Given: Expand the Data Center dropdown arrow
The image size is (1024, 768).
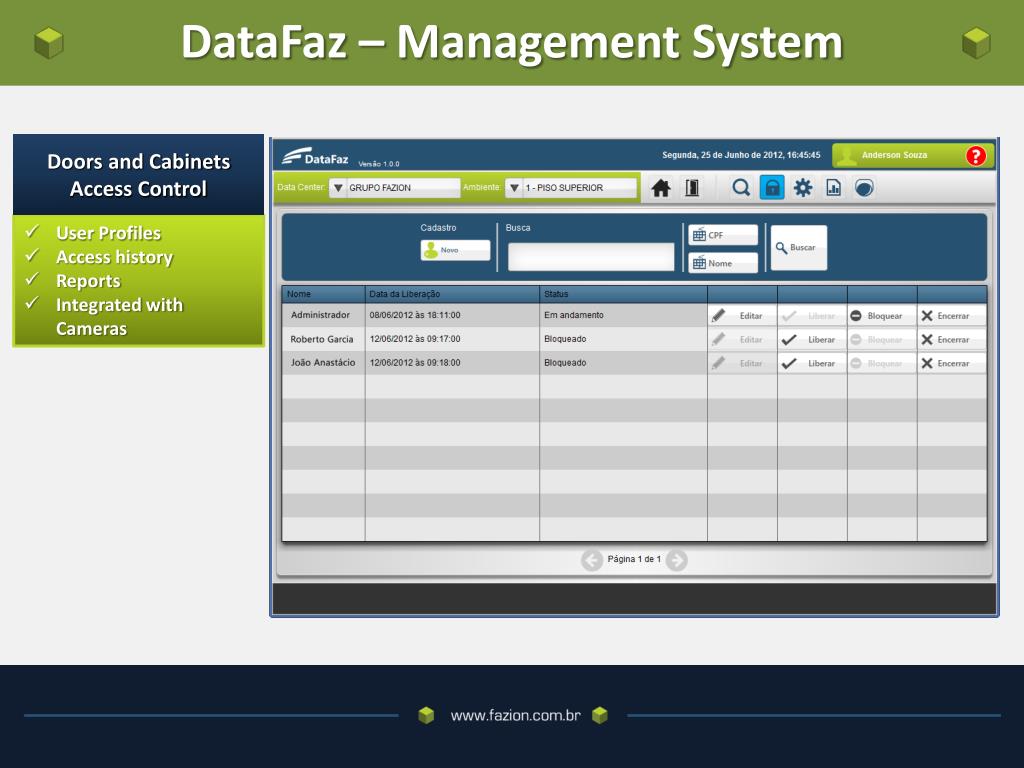Looking at the screenshot, I should coord(338,187).
